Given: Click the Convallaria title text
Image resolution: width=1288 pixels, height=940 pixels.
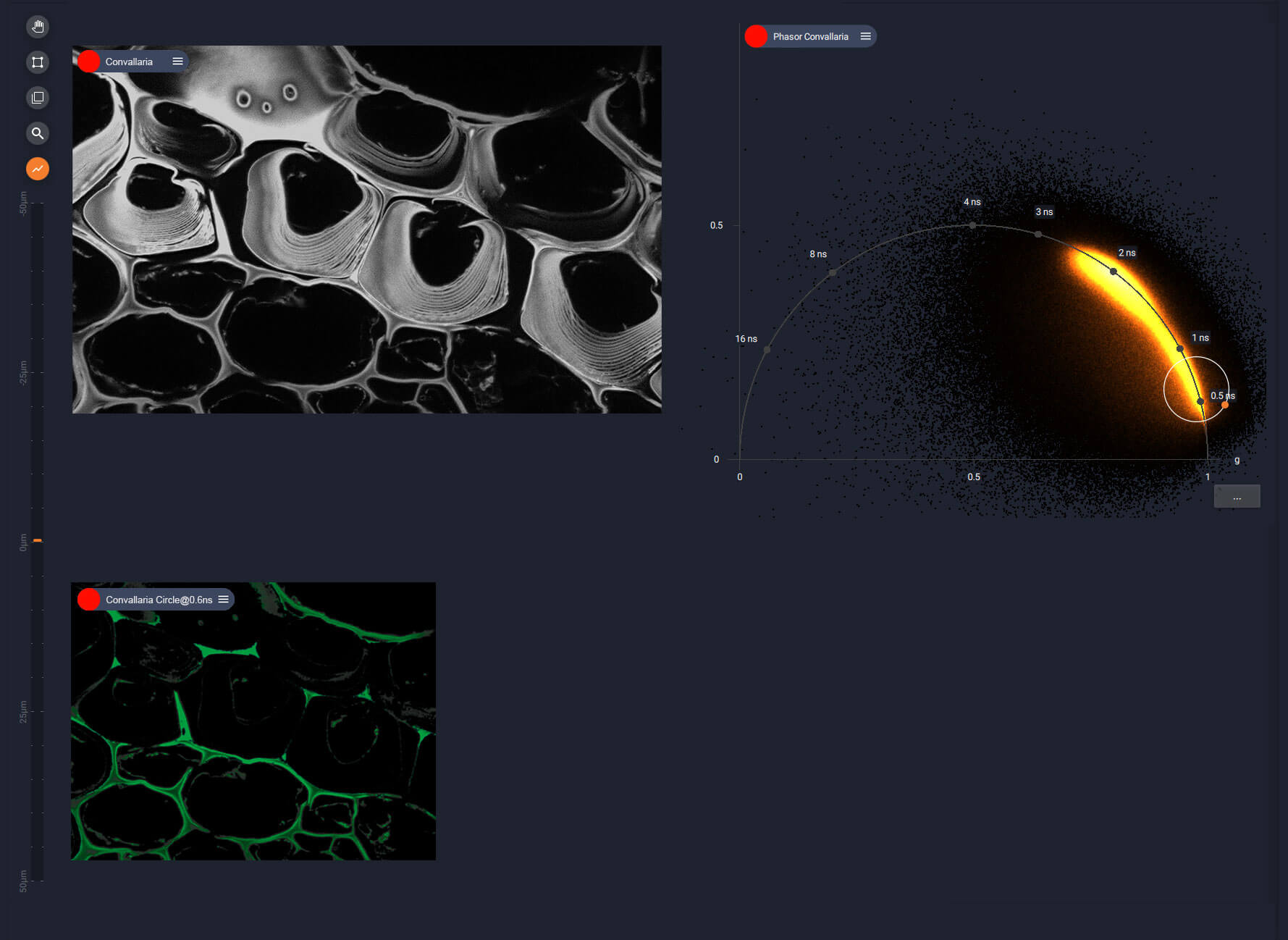Looking at the screenshot, I should (129, 62).
